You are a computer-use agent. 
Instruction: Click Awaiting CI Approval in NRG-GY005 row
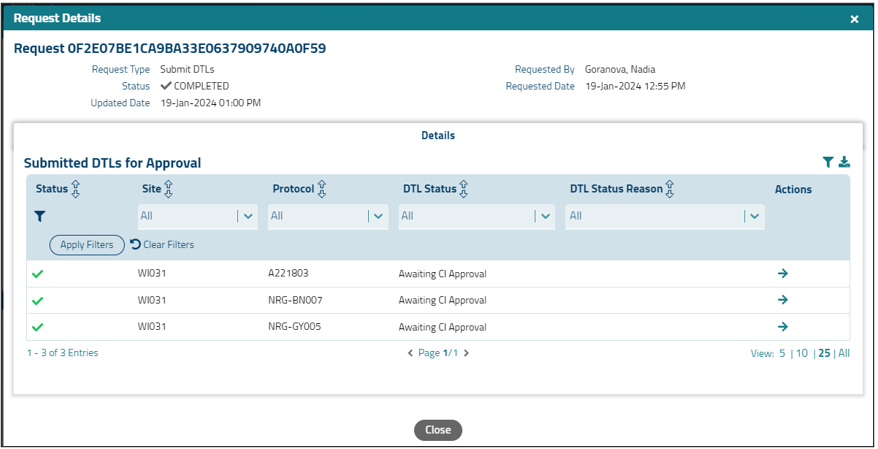[442, 327]
